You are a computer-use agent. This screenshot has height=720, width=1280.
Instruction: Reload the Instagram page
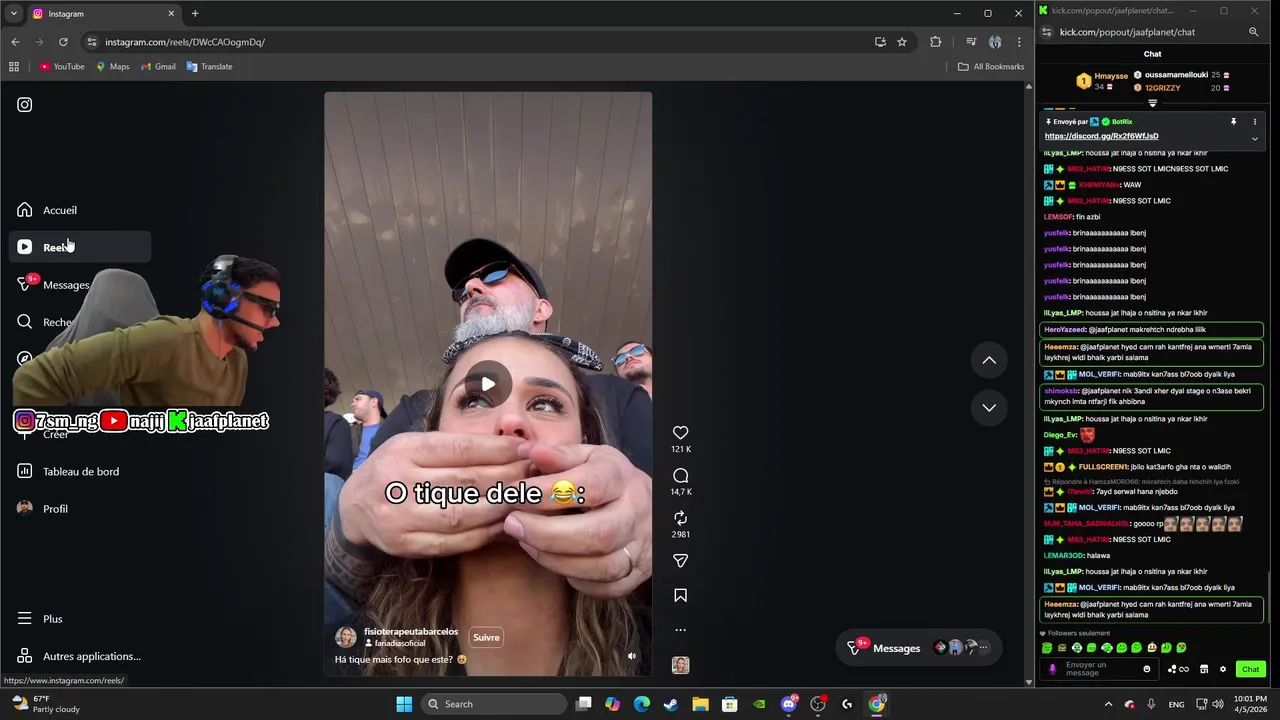click(x=63, y=42)
